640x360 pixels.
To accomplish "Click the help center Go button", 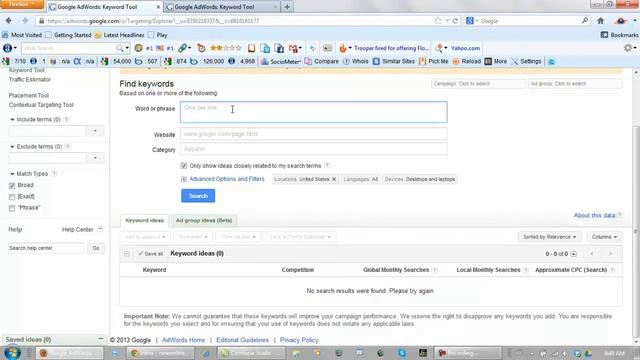I will pos(96,248).
